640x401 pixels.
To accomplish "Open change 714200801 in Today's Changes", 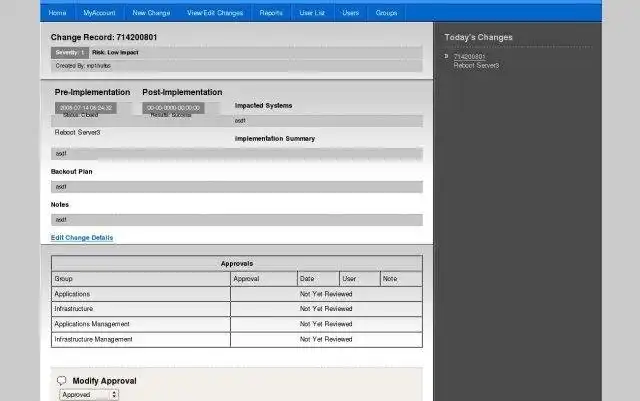I will click(469, 56).
